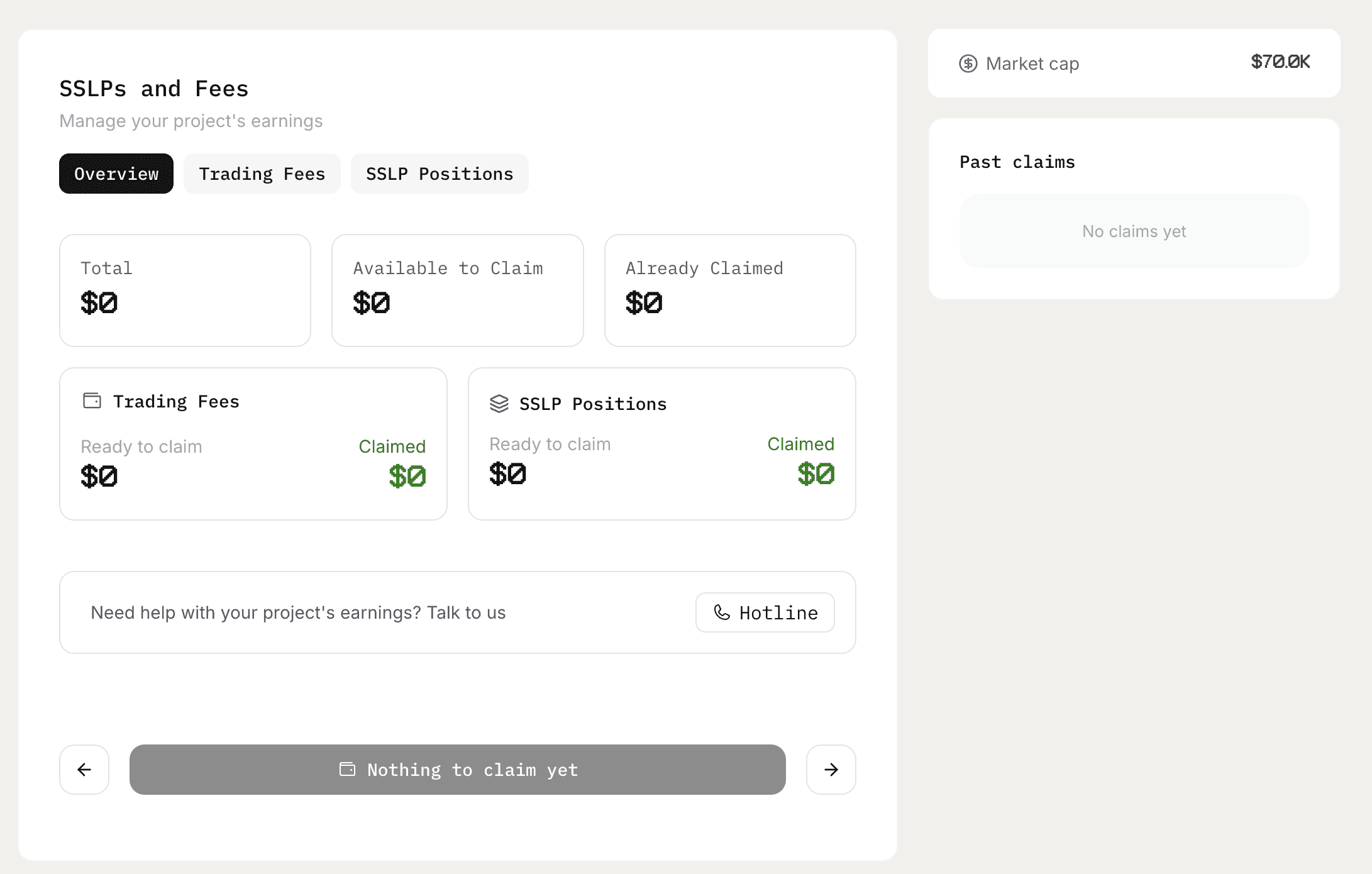Open the Trading Fees tab
1372x874 pixels.
pos(262,174)
